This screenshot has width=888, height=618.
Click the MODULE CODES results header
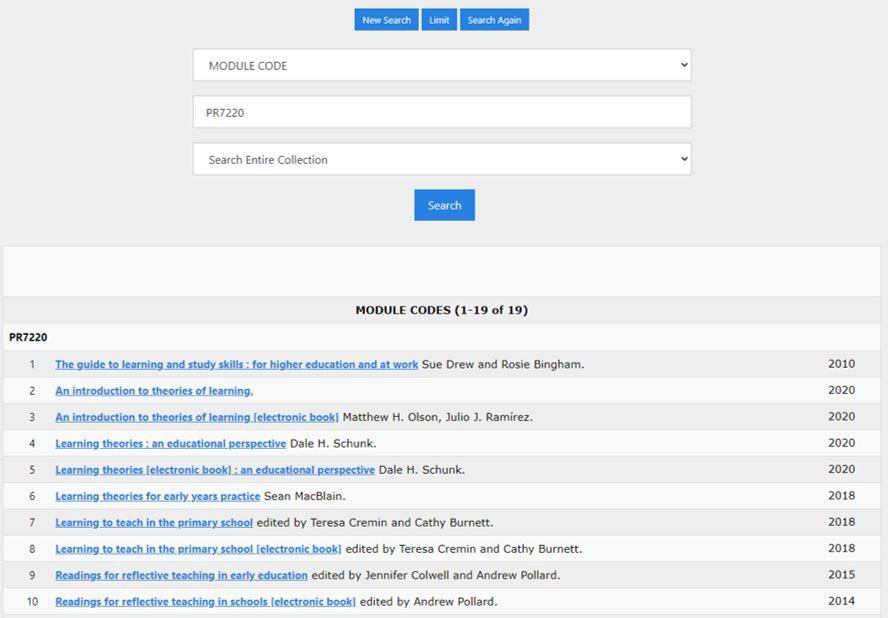point(444,310)
